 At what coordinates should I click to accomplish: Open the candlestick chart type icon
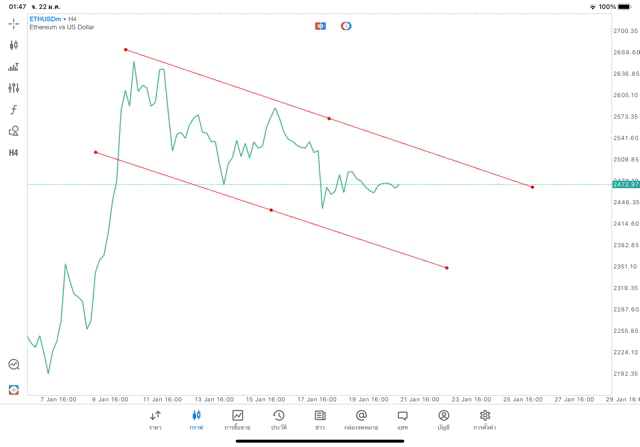coord(14,45)
